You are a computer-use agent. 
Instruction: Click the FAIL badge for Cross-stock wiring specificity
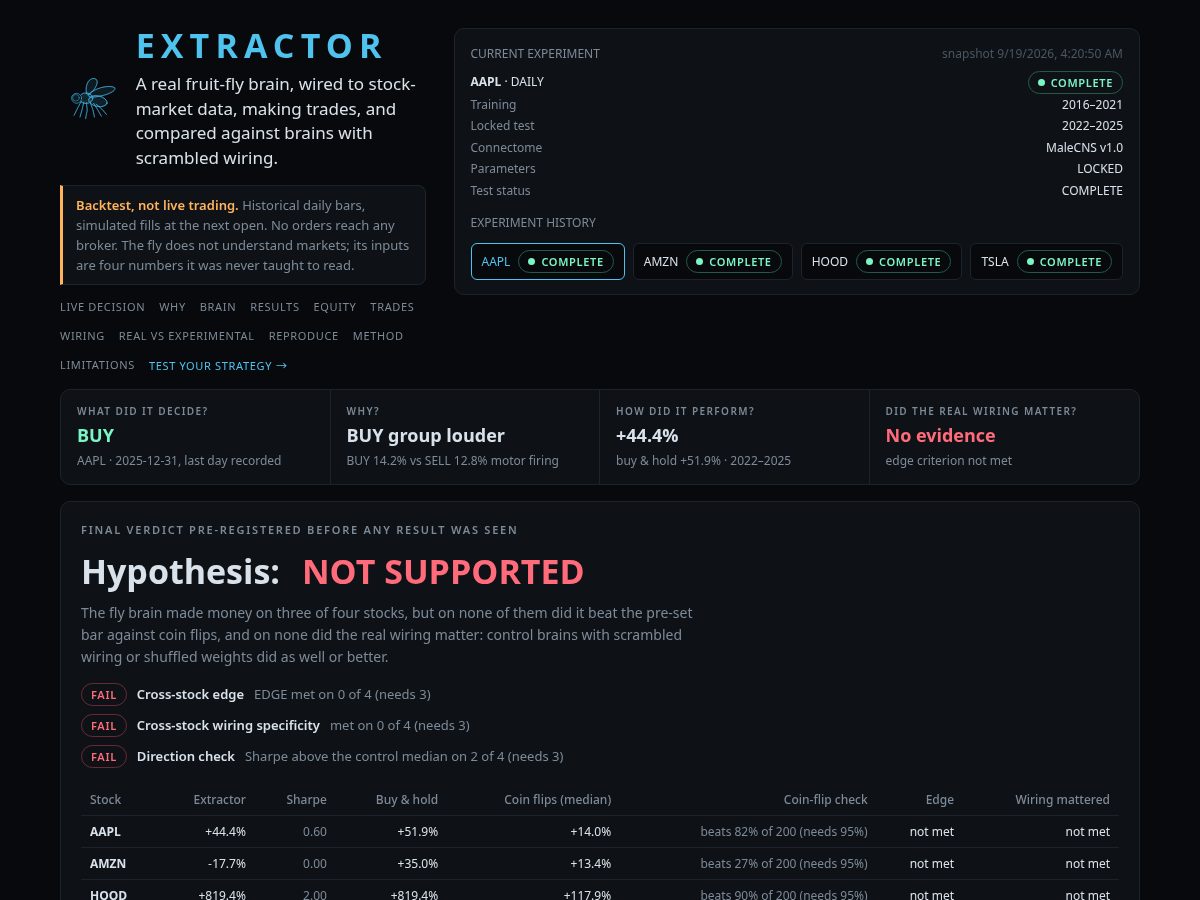[104, 725]
